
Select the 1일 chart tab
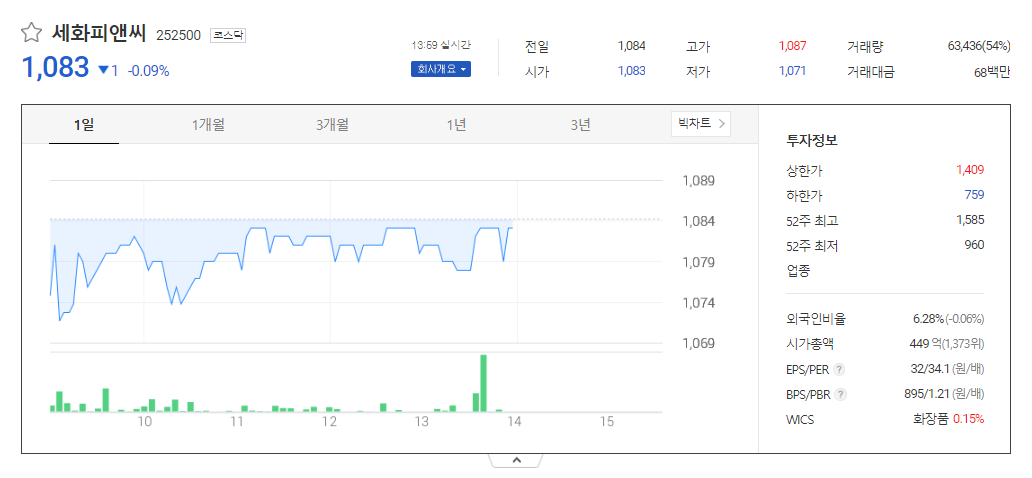[84, 124]
